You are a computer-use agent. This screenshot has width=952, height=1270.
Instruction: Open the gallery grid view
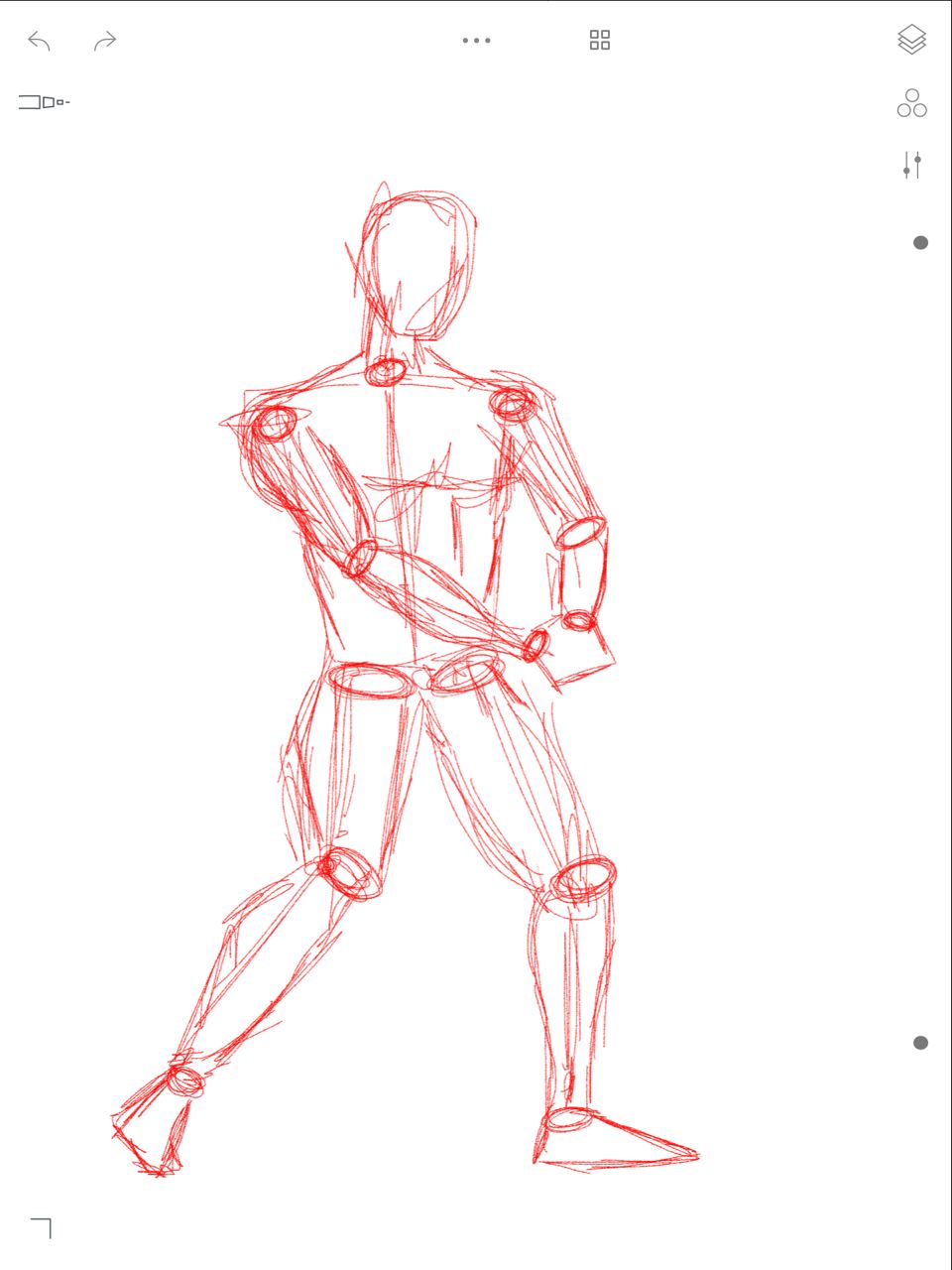click(600, 40)
